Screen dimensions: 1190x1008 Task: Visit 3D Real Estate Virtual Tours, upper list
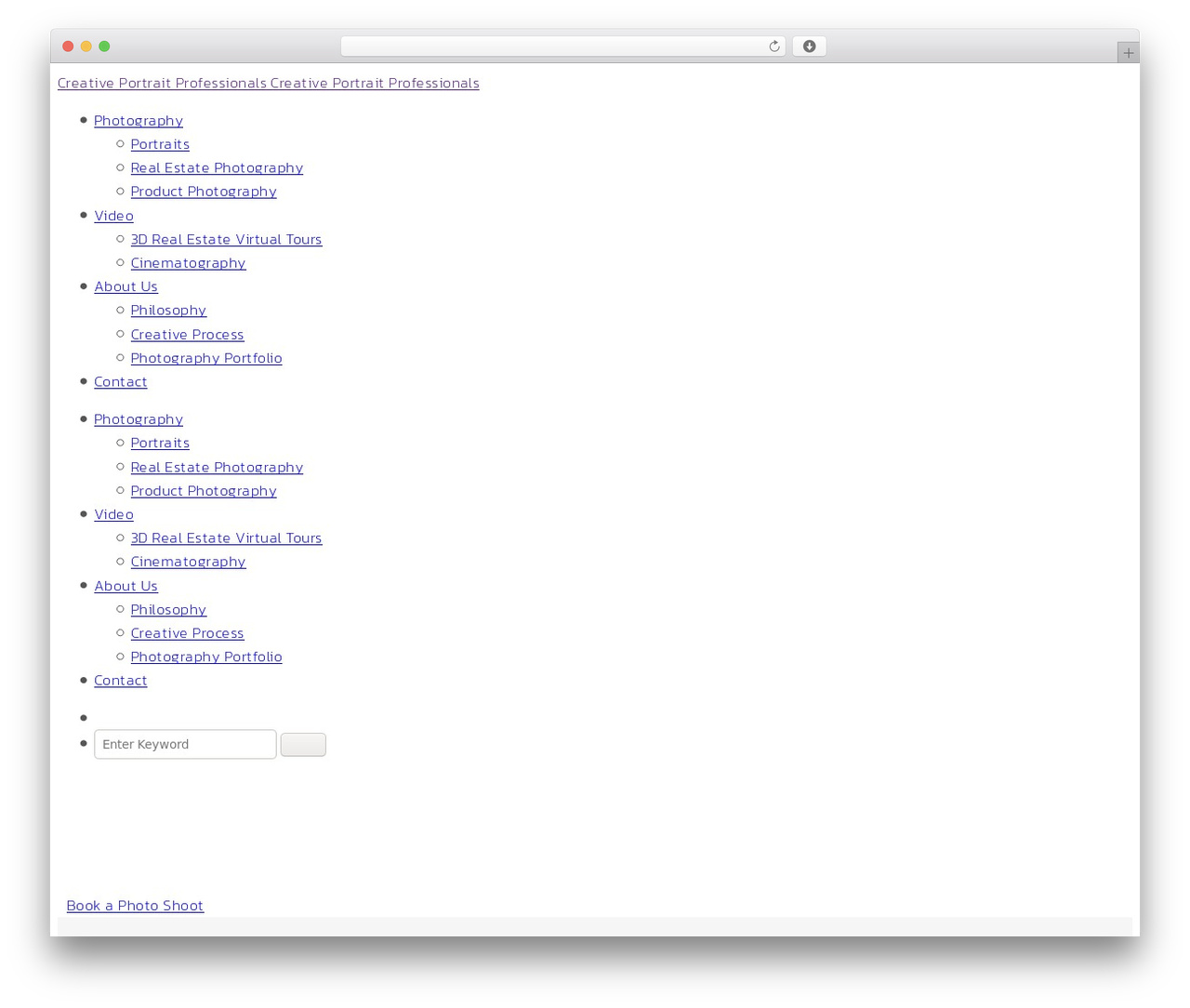226,239
